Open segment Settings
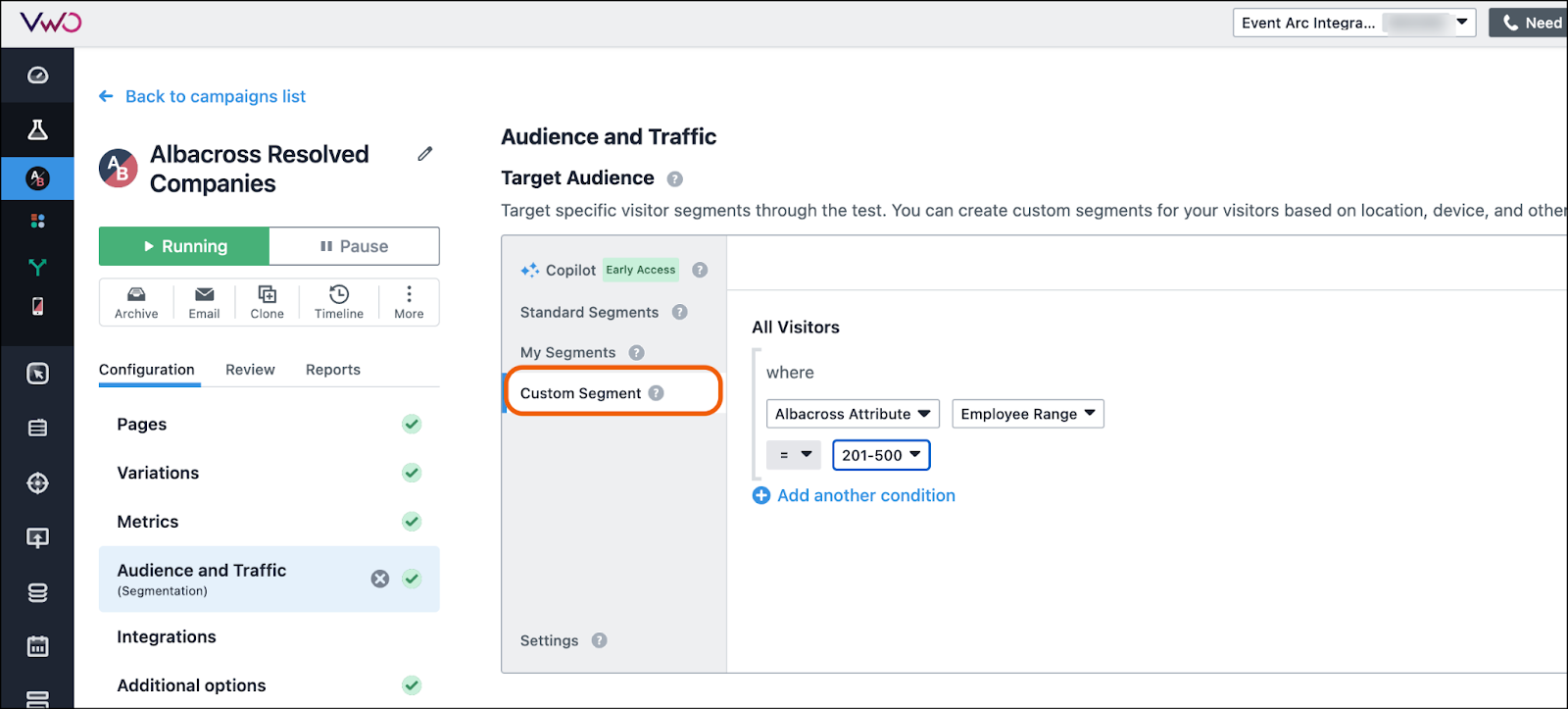Viewport: 1568px width, 709px height. (549, 640)
